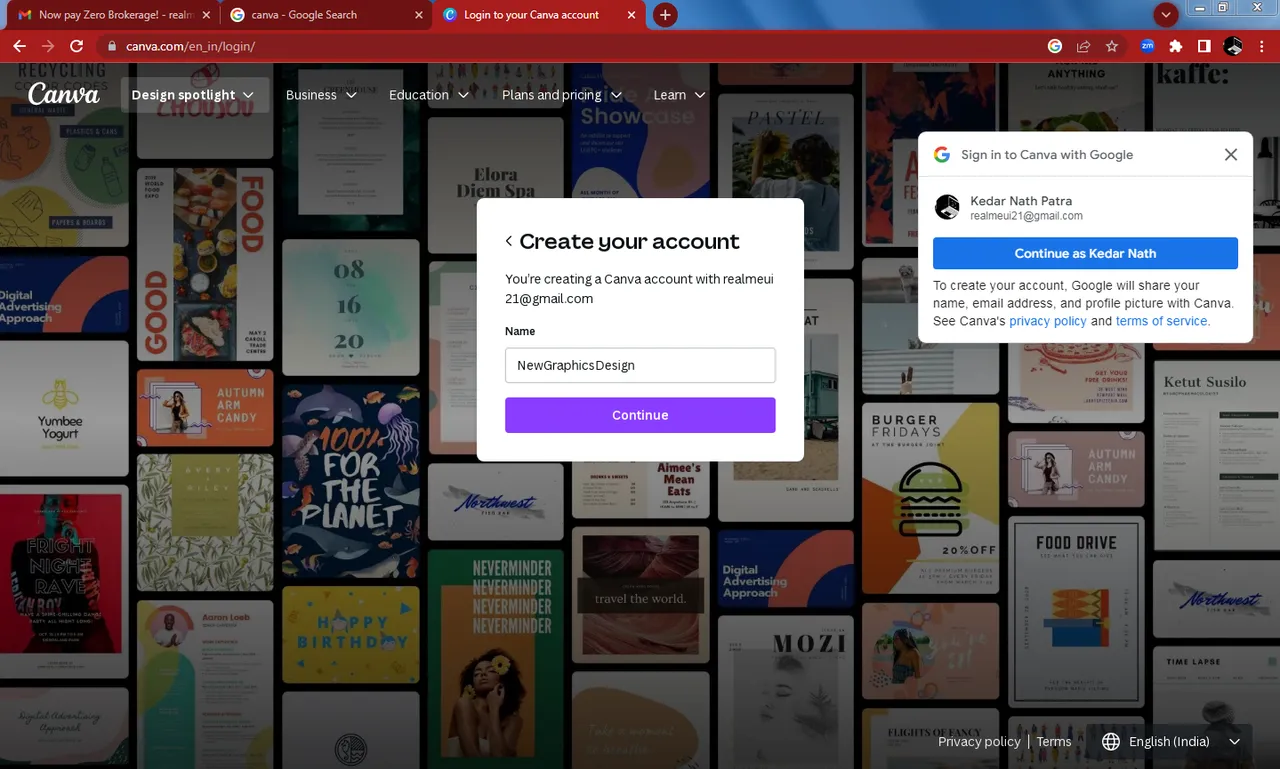This screenshot has height=769, width=1280.
Task: Click the Name input field
Action: point(640,365)
